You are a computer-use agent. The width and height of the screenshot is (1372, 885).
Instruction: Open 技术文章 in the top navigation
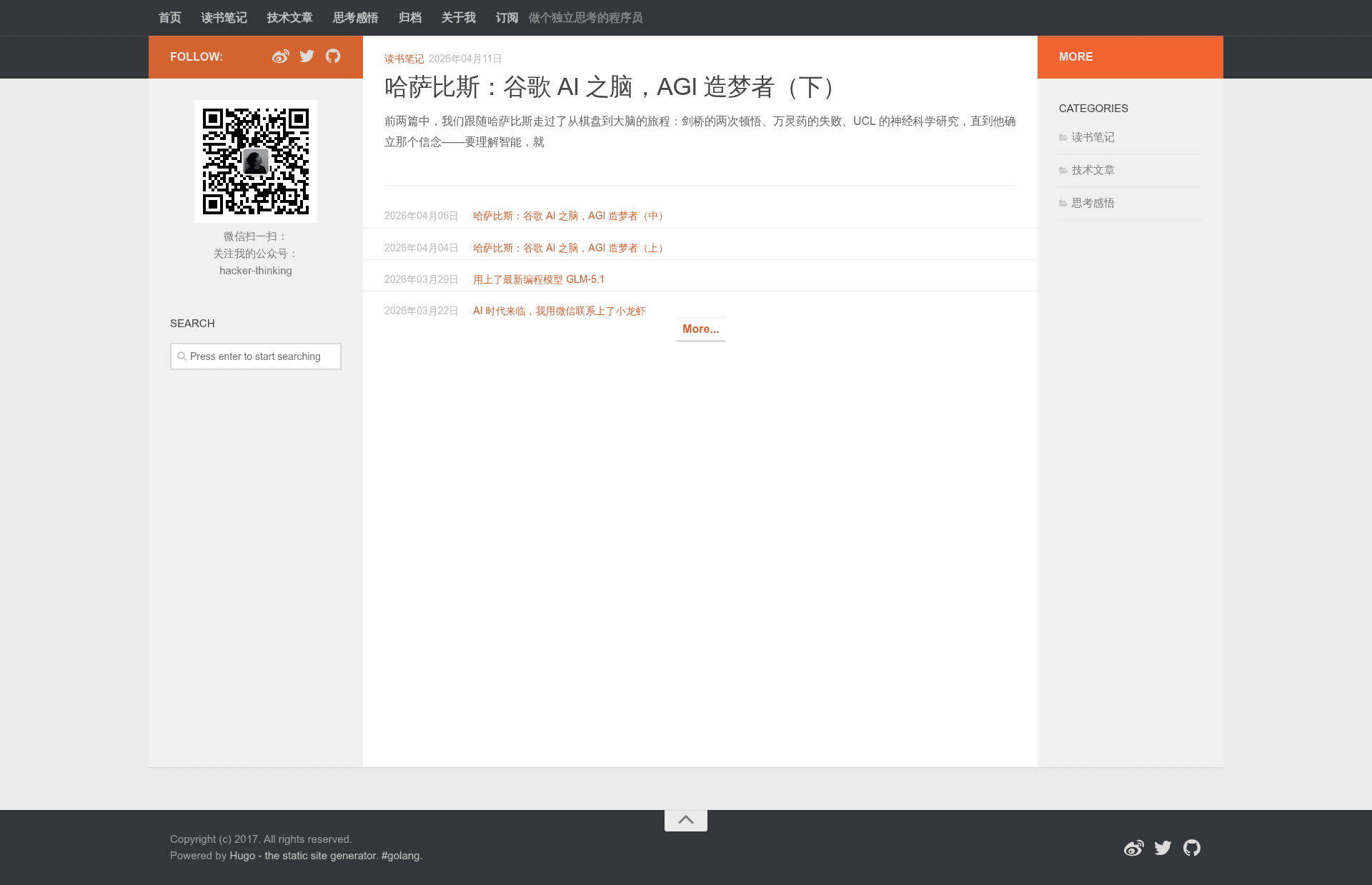click(x=290, y=18)
